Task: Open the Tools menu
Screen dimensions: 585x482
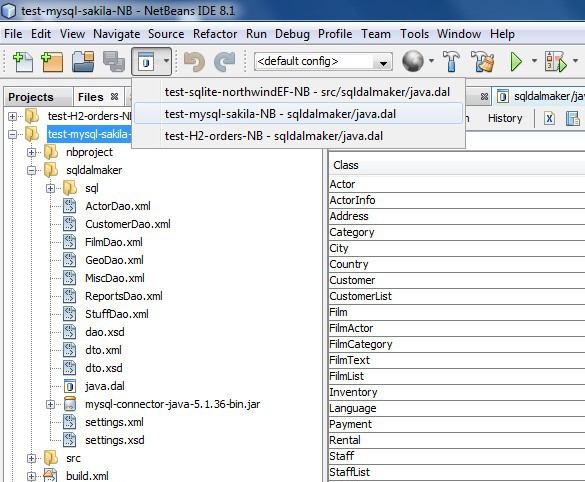Action: point(414,34)
